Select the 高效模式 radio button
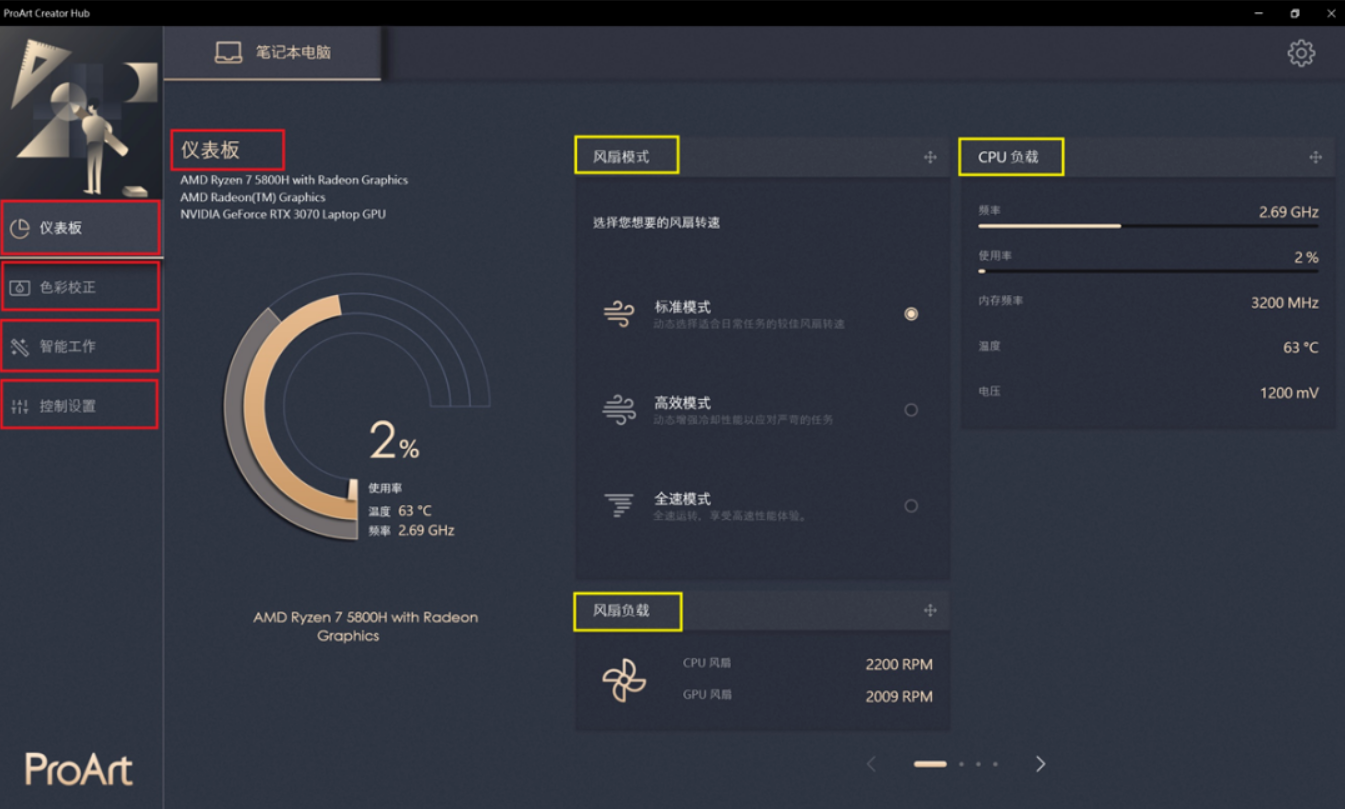This screenshot has height=809, width=1345. point(911,410)
